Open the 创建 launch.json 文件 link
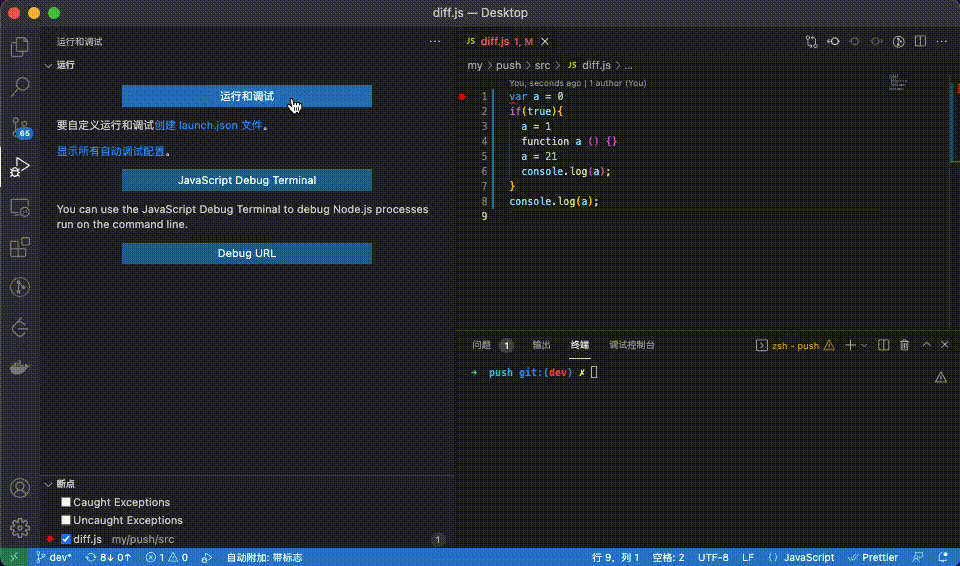Viewport: 960px width, 566px height. point(208,126)
